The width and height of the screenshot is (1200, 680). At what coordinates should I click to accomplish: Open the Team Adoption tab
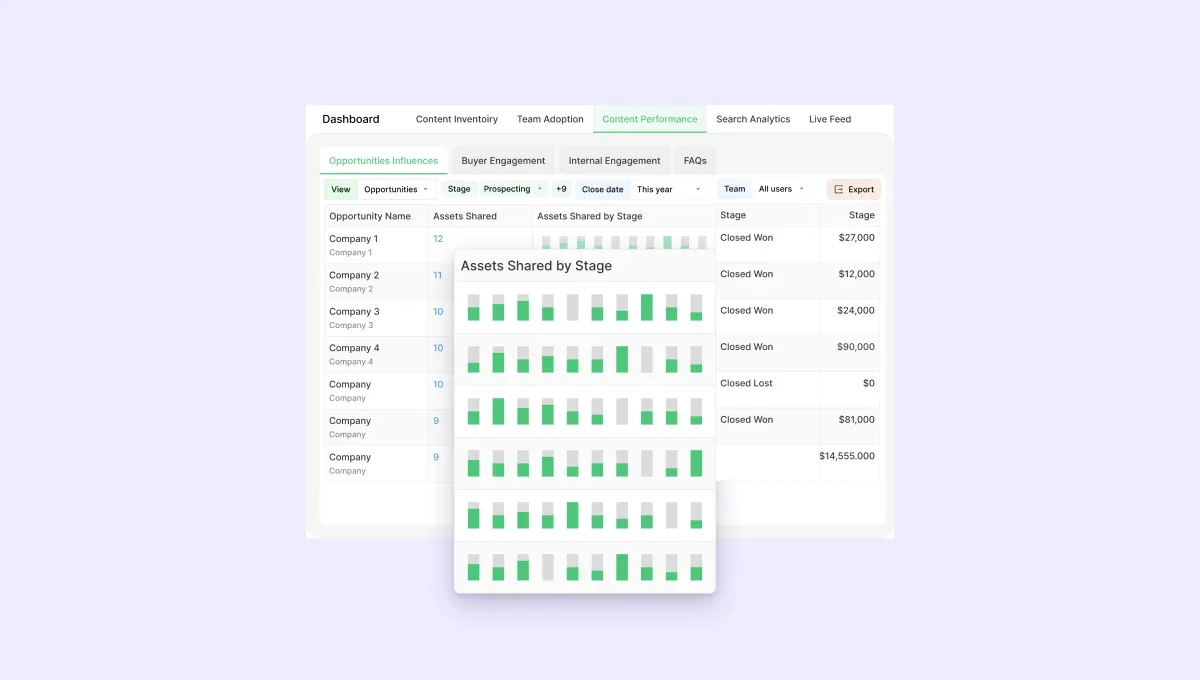[550, 119]
